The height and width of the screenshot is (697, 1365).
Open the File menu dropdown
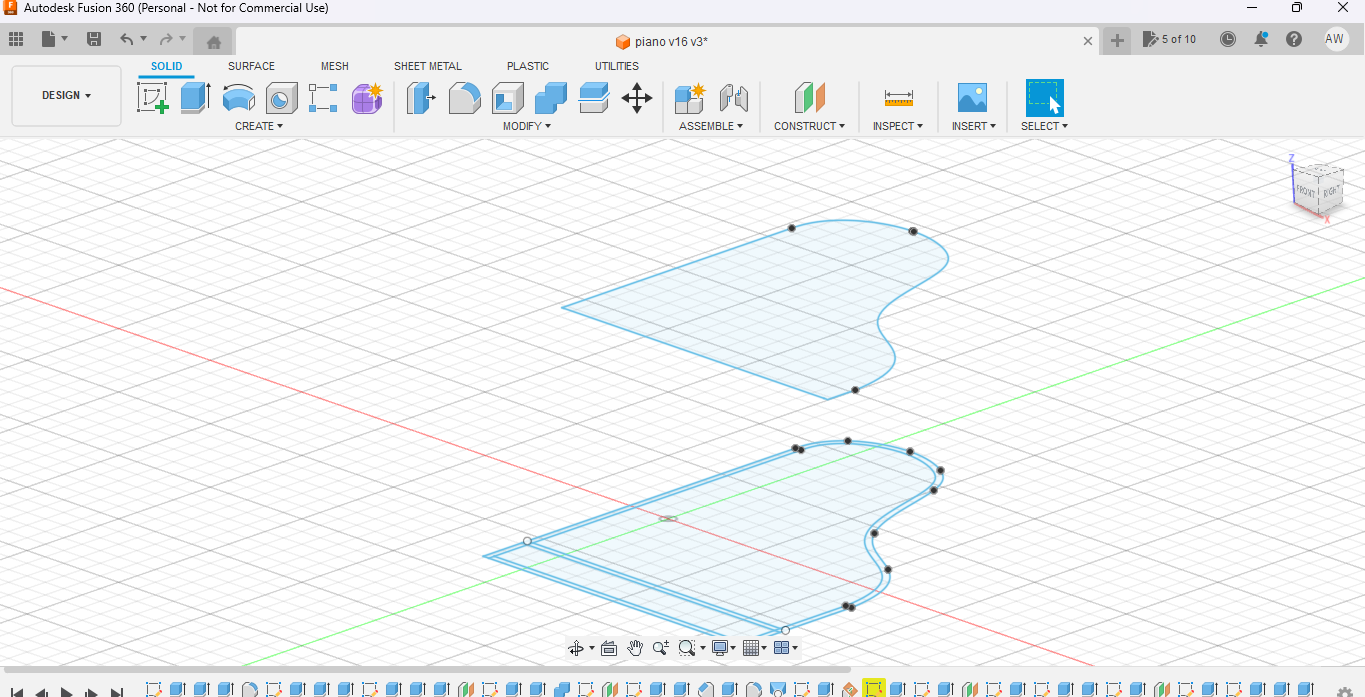(x=55, y=39)
